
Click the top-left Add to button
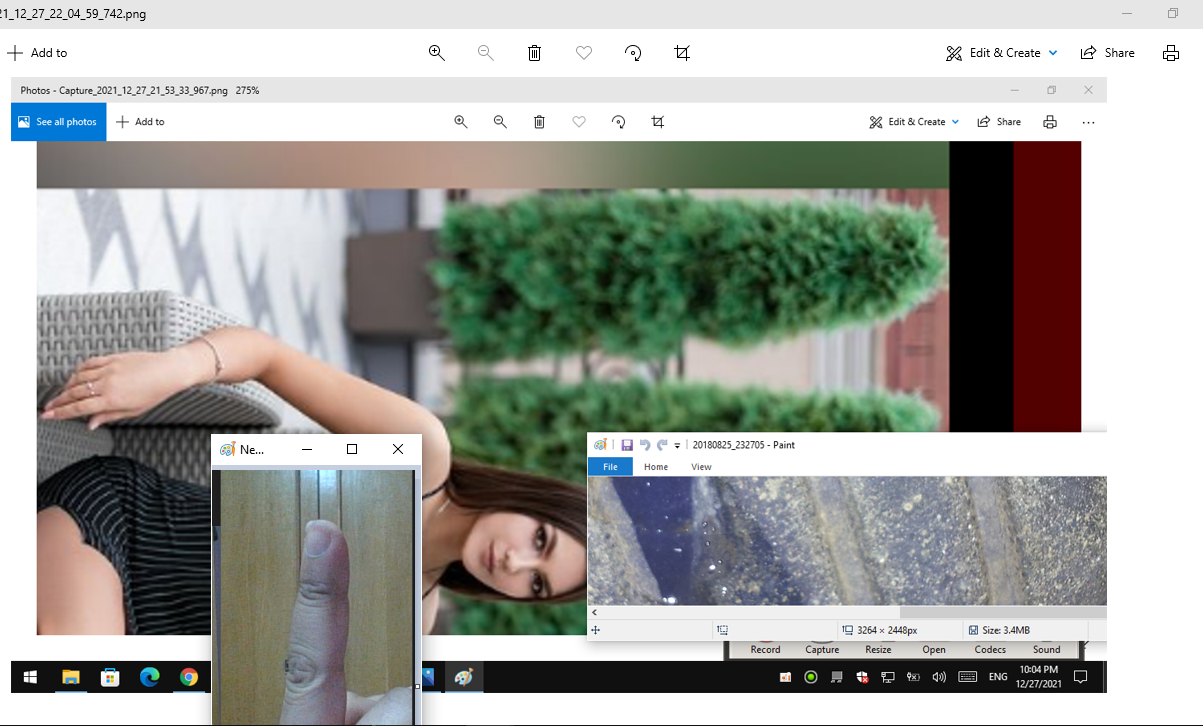coord(37,53)
